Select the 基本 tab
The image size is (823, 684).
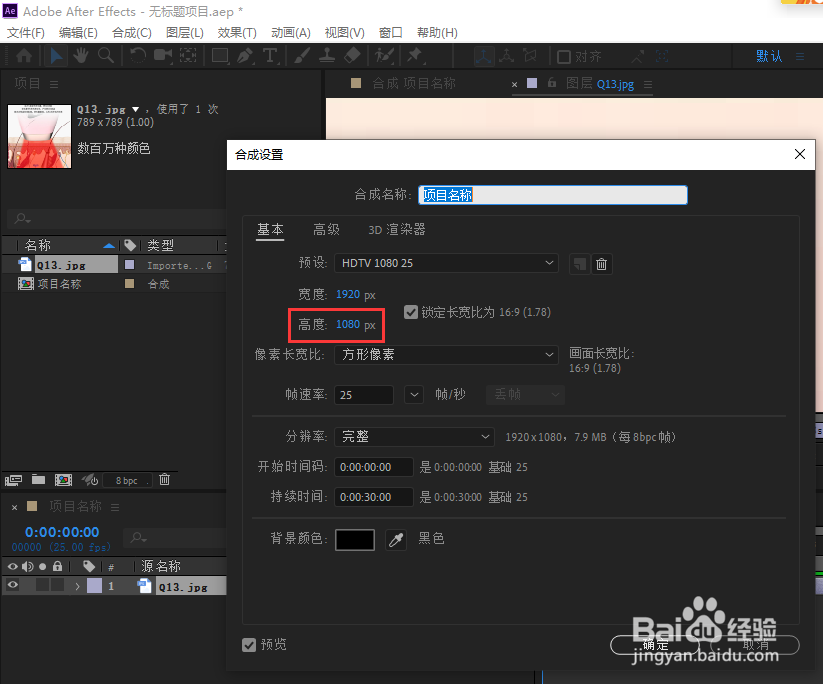[x=270, y=229]
